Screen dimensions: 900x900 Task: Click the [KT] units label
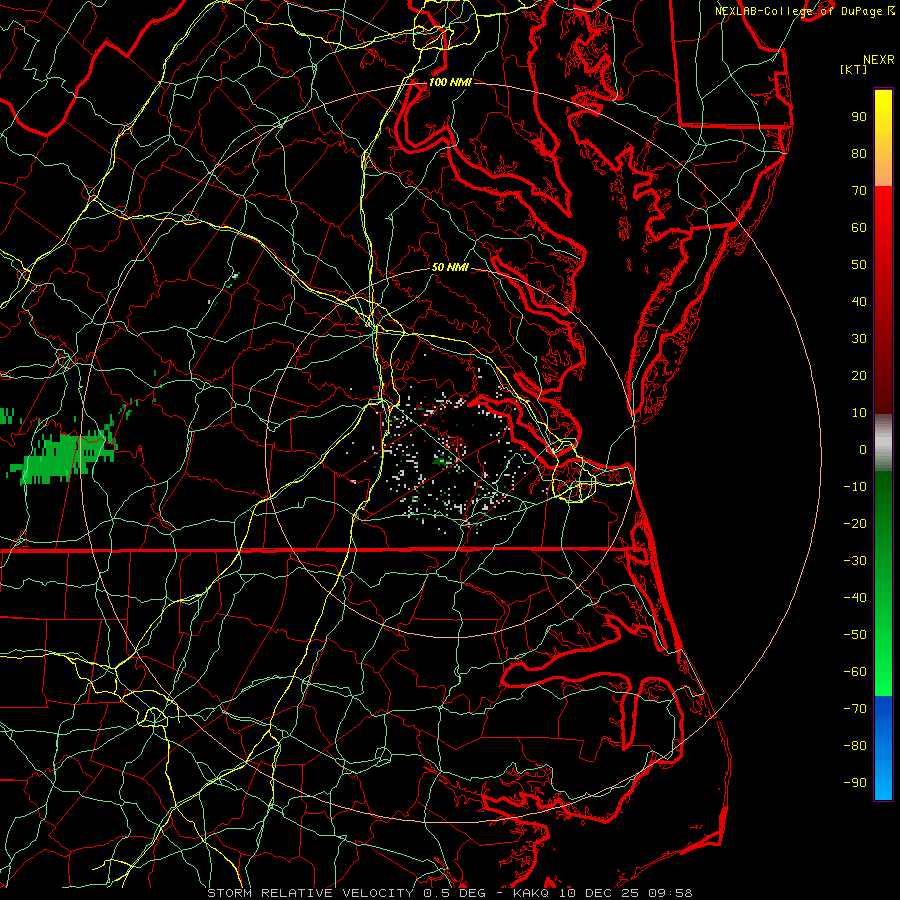[x=854, y=69]
